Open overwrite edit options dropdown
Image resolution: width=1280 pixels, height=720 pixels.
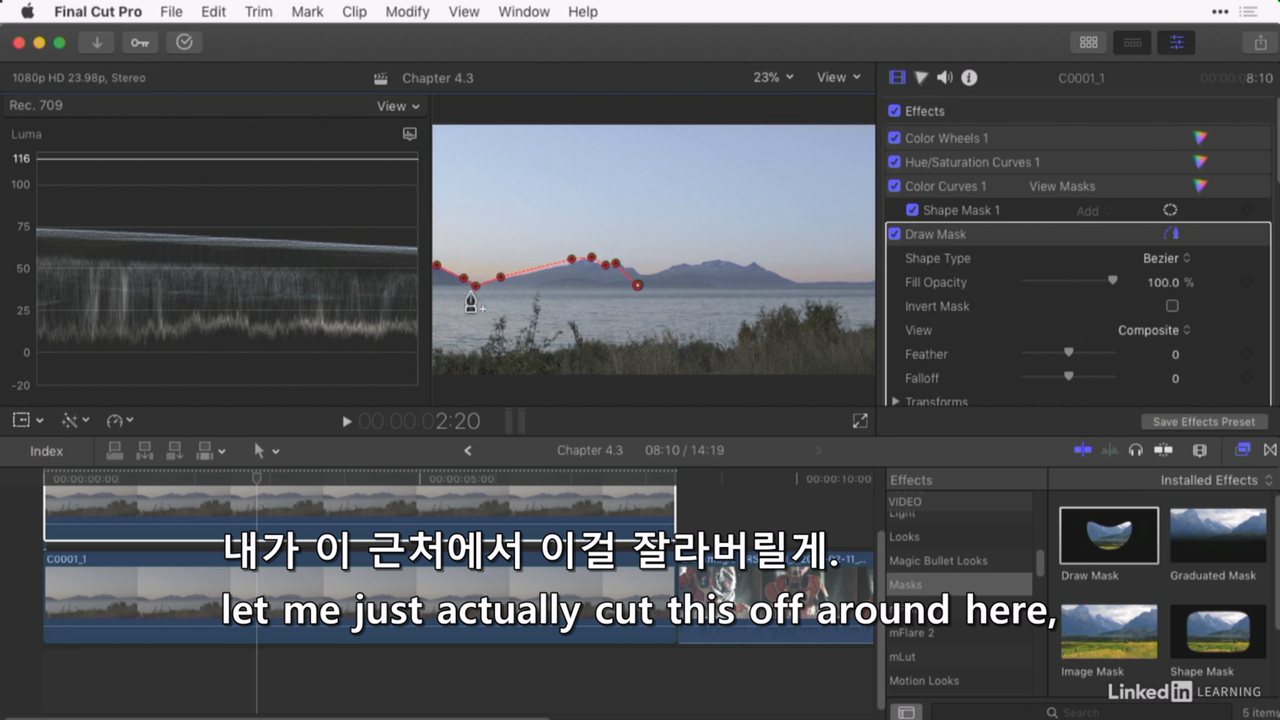(x=210, y=451)
